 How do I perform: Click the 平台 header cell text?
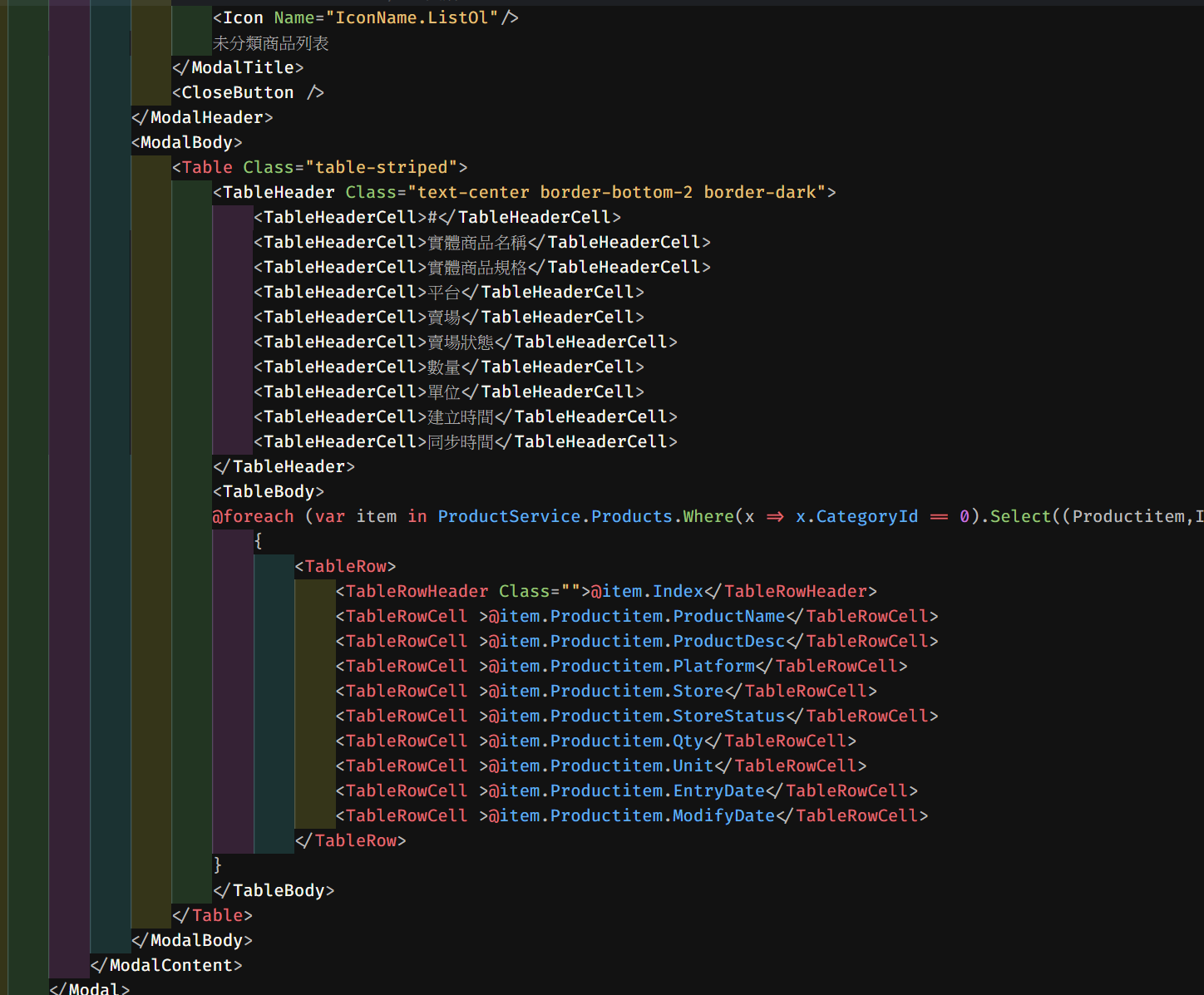tap(443, 291)
